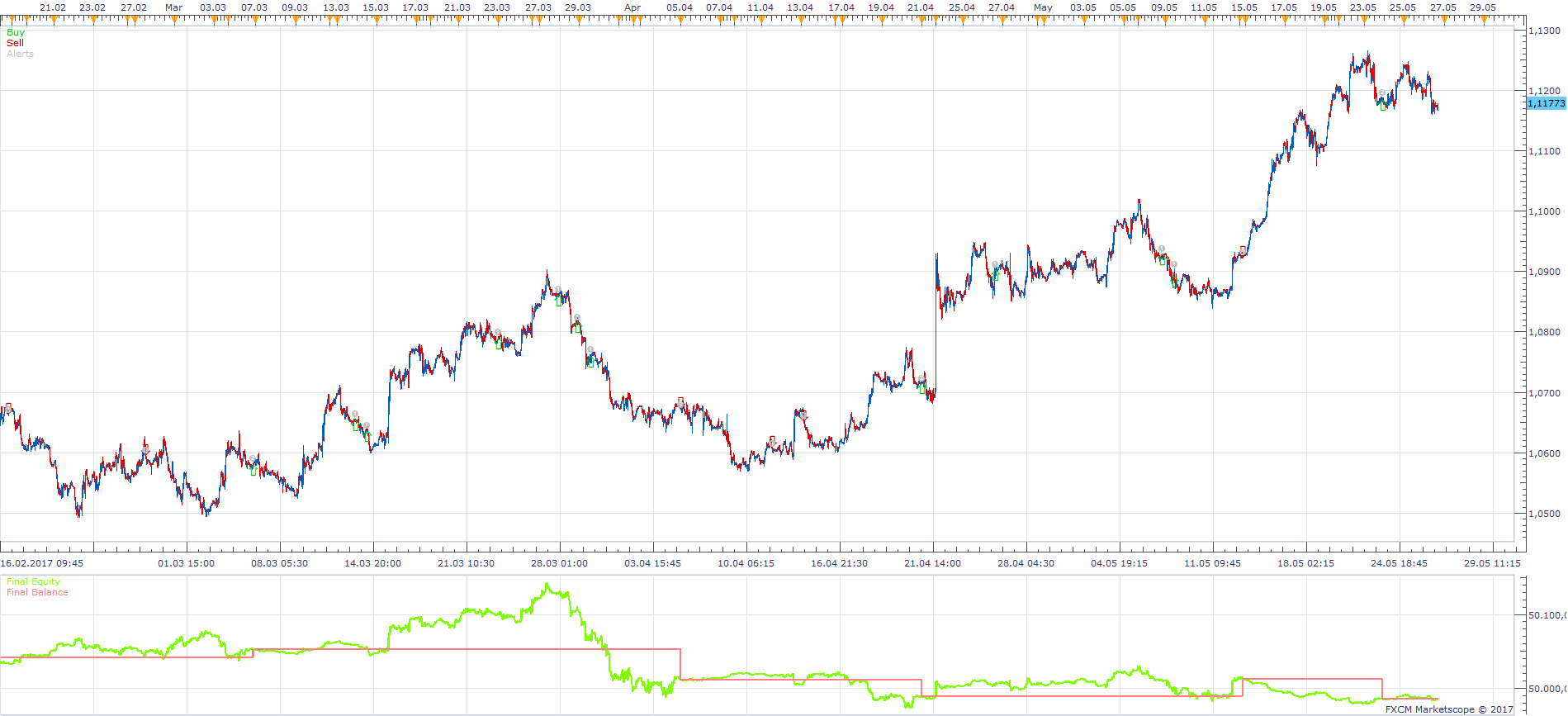The width and height of the screenshot is (1568, 716).
Task: Select the Final Balance indicator label
Action: (37, 592)
